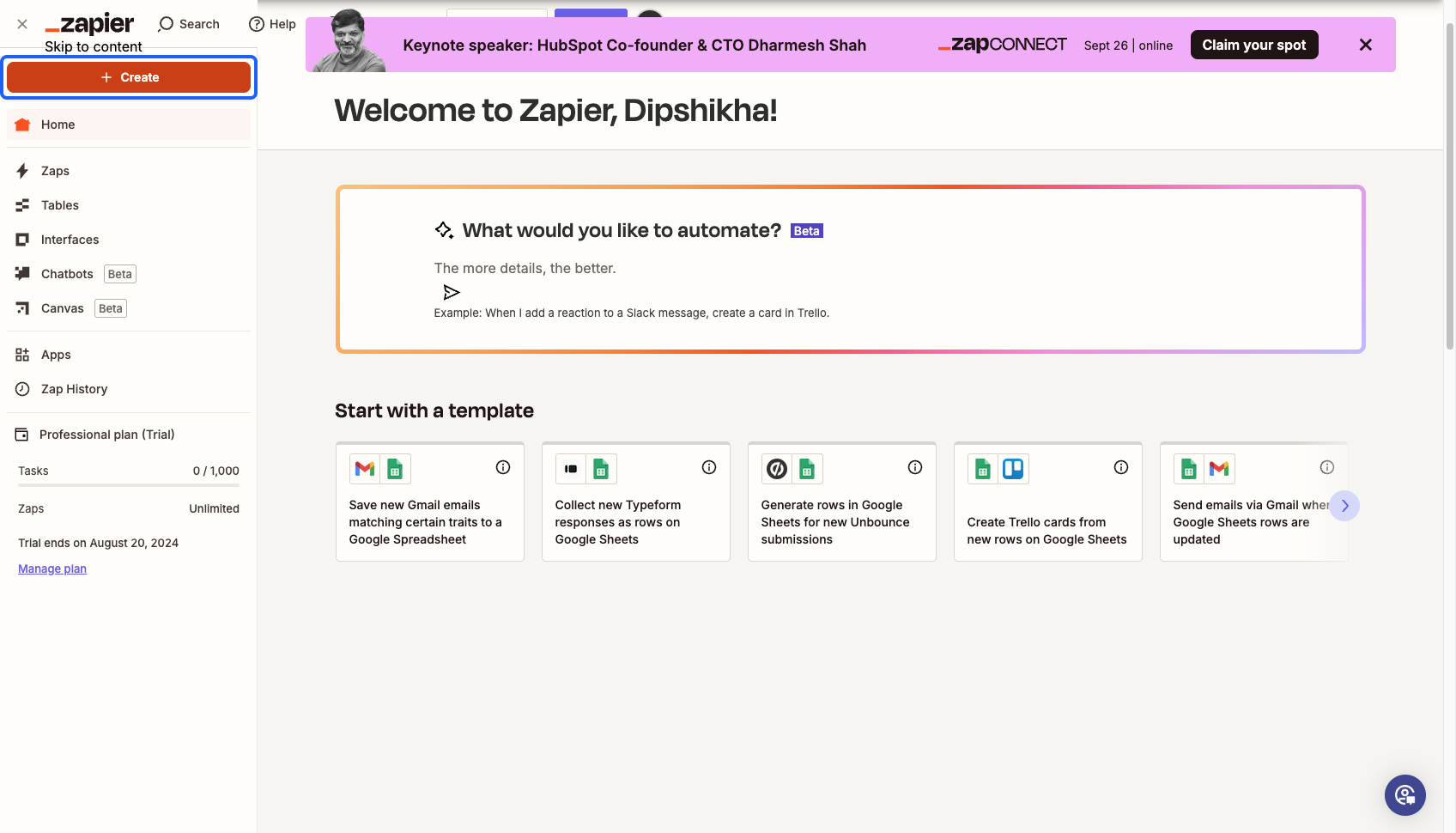The width and height of the screenshot is (1456, 833).
Task: Open the Help menu
Action: tap(272, 24)
